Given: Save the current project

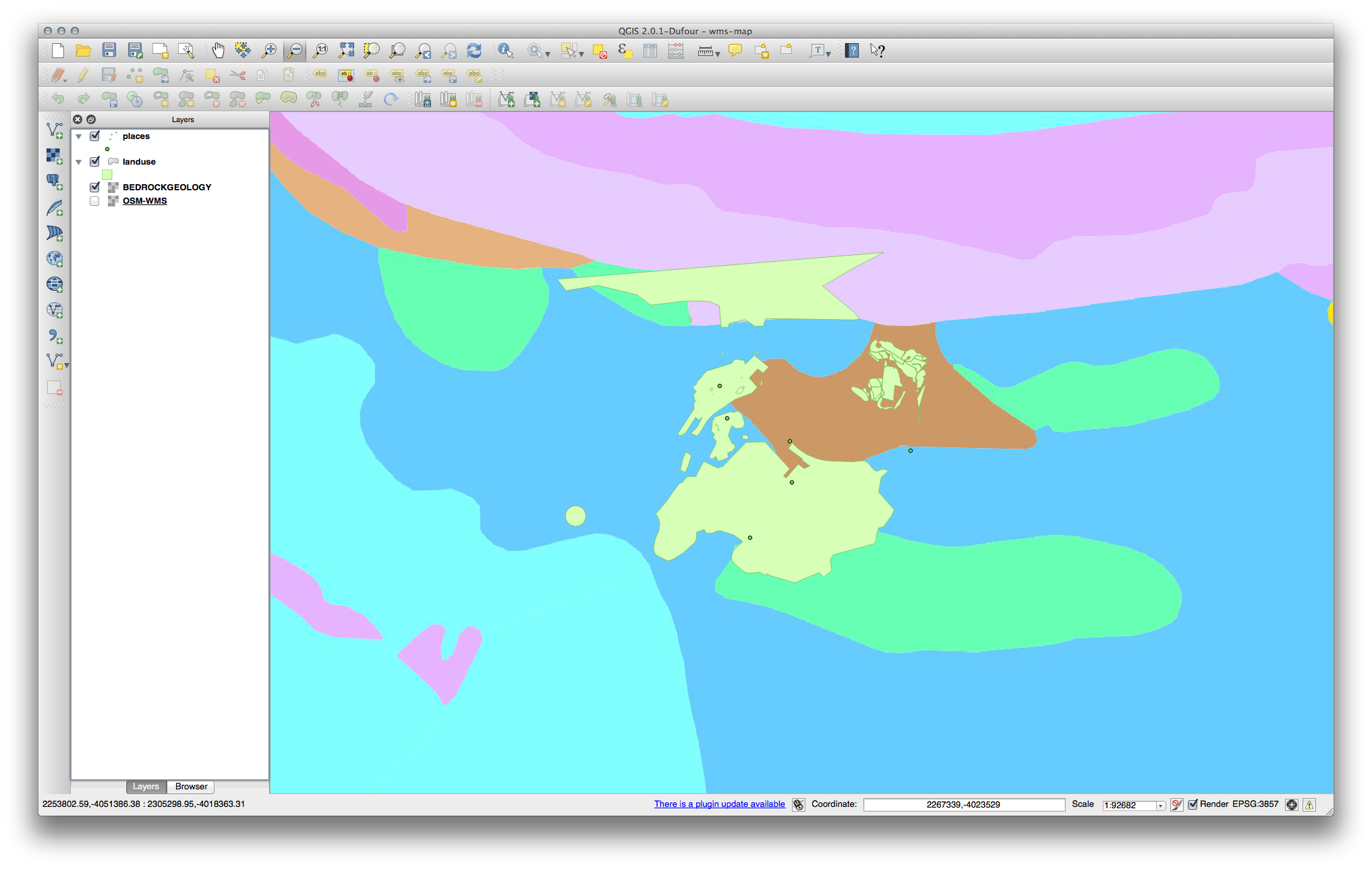Looking at the screenshot, I should [109, 51].
